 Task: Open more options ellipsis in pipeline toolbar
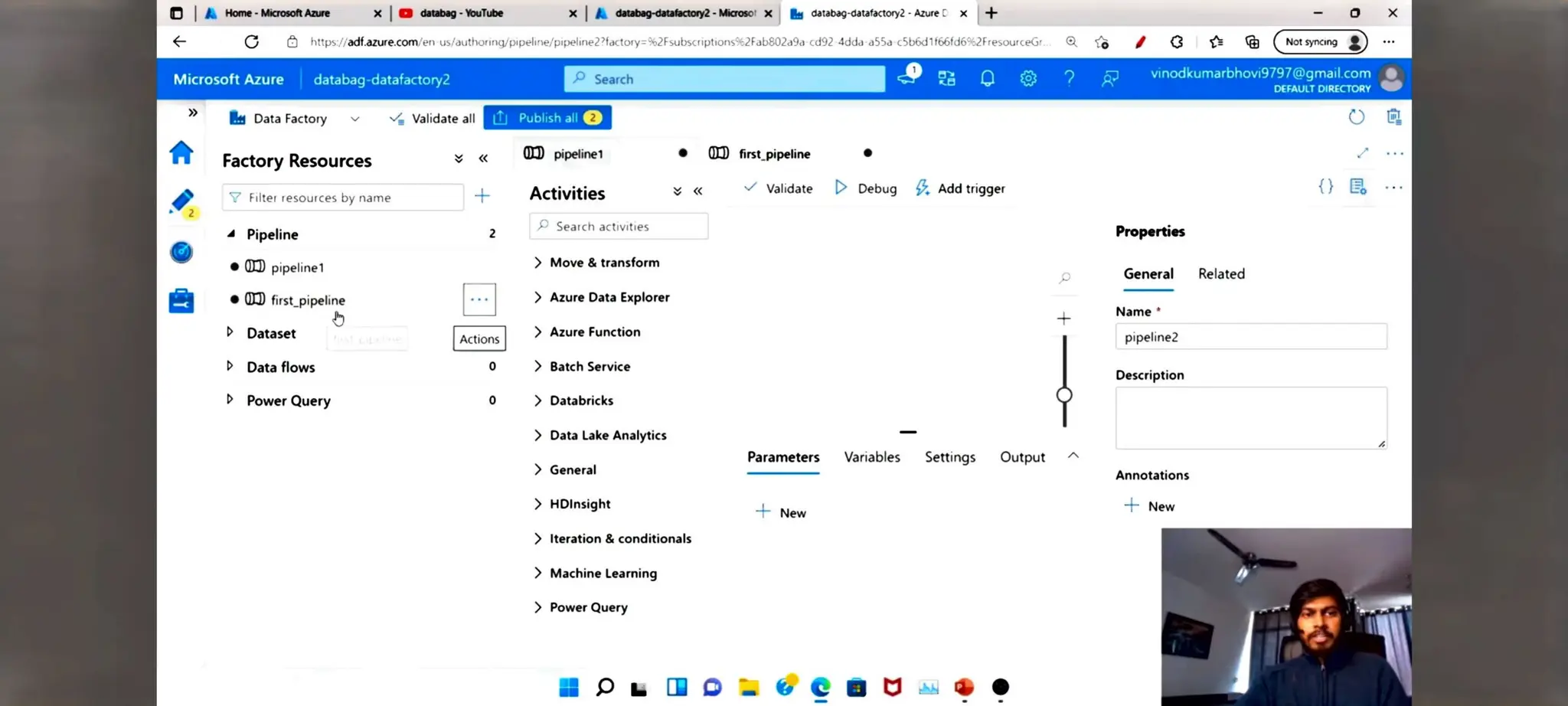[1394, 187]
